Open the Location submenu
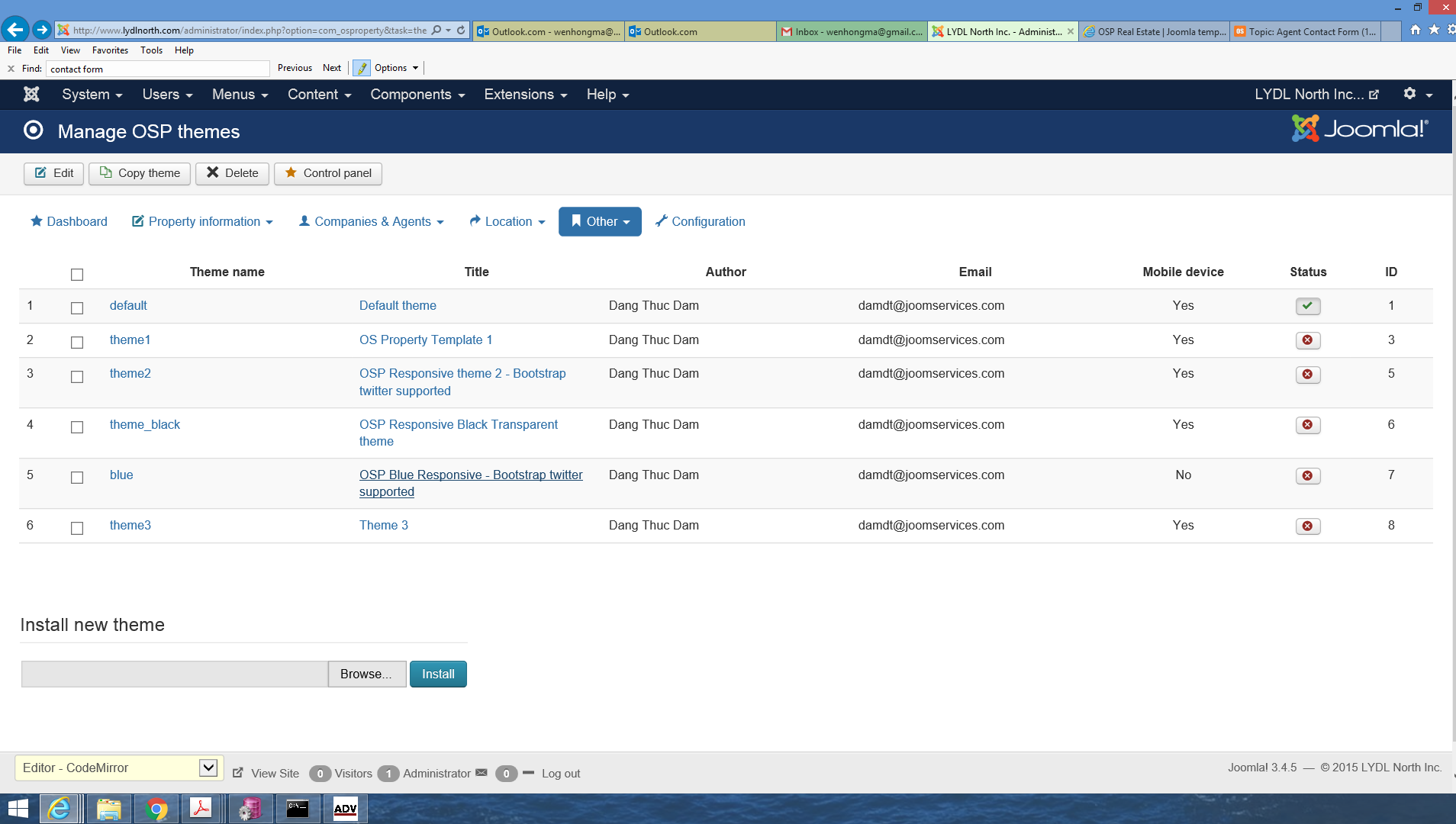Image resolution: width=1456 pixels, height=824 pixels. point(507,221)
